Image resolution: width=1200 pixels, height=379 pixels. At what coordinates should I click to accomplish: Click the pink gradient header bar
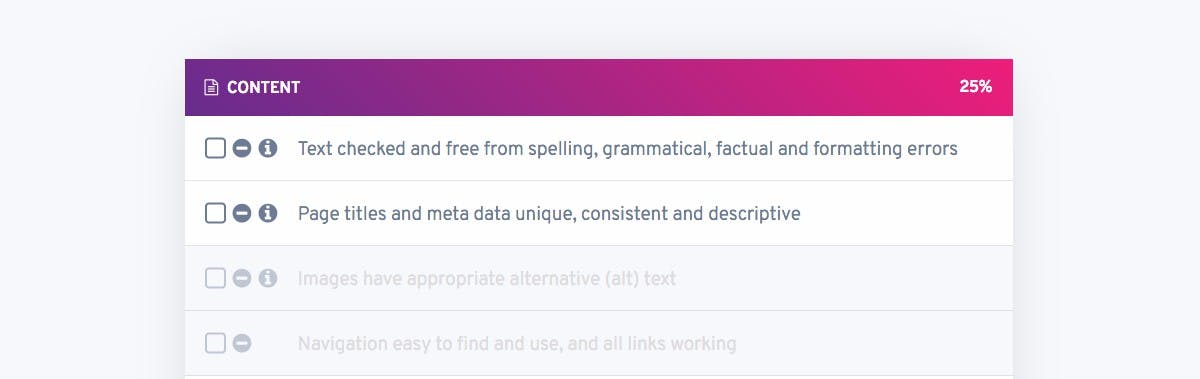coord(599,87)
